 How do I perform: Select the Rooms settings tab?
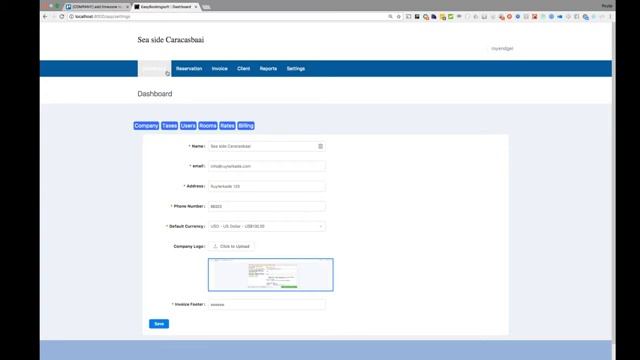click(x=208, y=126)
